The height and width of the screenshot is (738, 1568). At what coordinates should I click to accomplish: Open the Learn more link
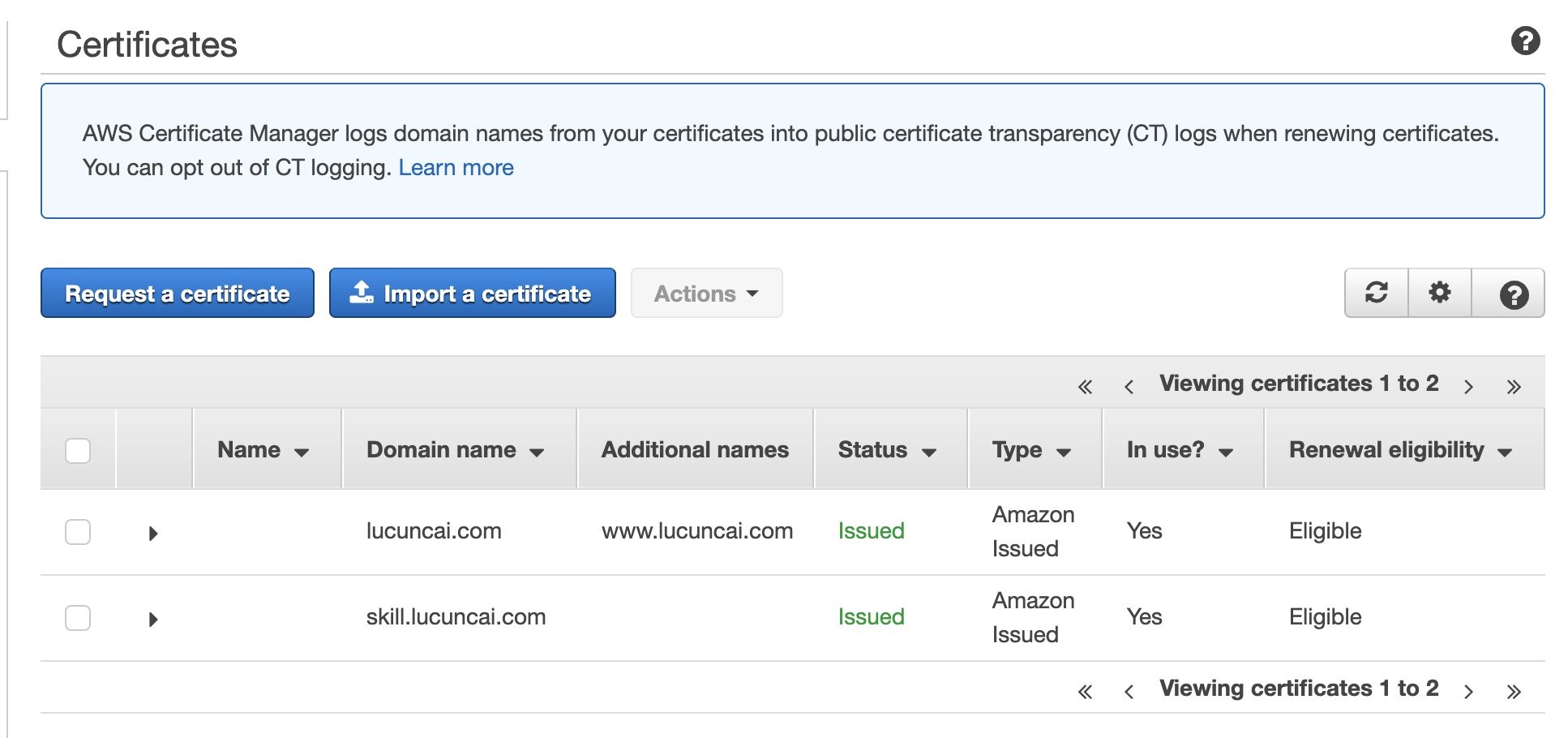(x=456, y=168)
